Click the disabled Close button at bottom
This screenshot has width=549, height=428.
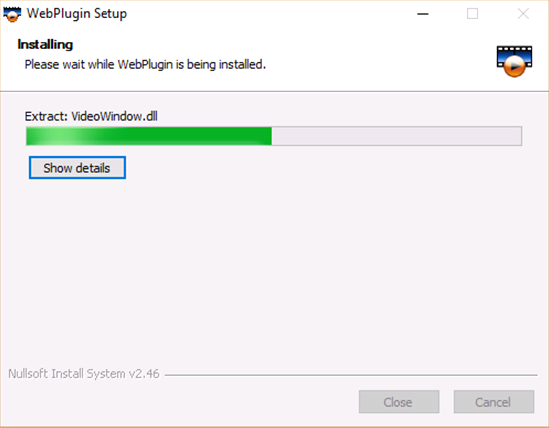pos(399,402)
